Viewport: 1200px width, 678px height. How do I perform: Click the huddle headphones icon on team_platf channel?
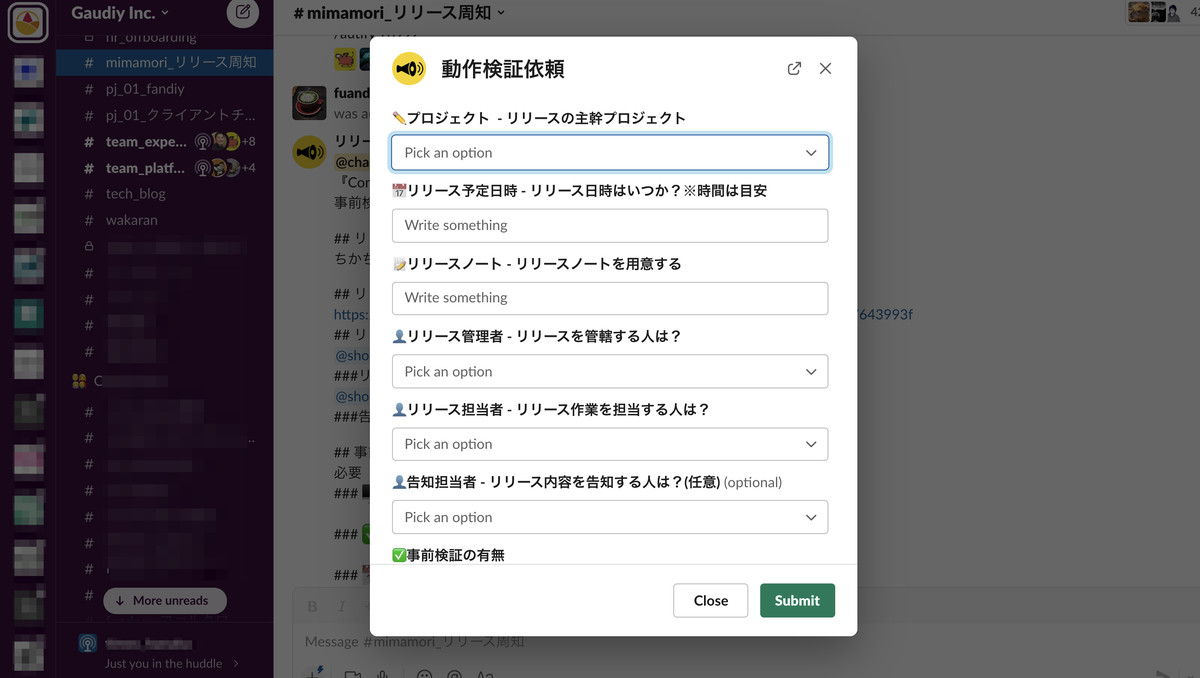coord(202,168)
